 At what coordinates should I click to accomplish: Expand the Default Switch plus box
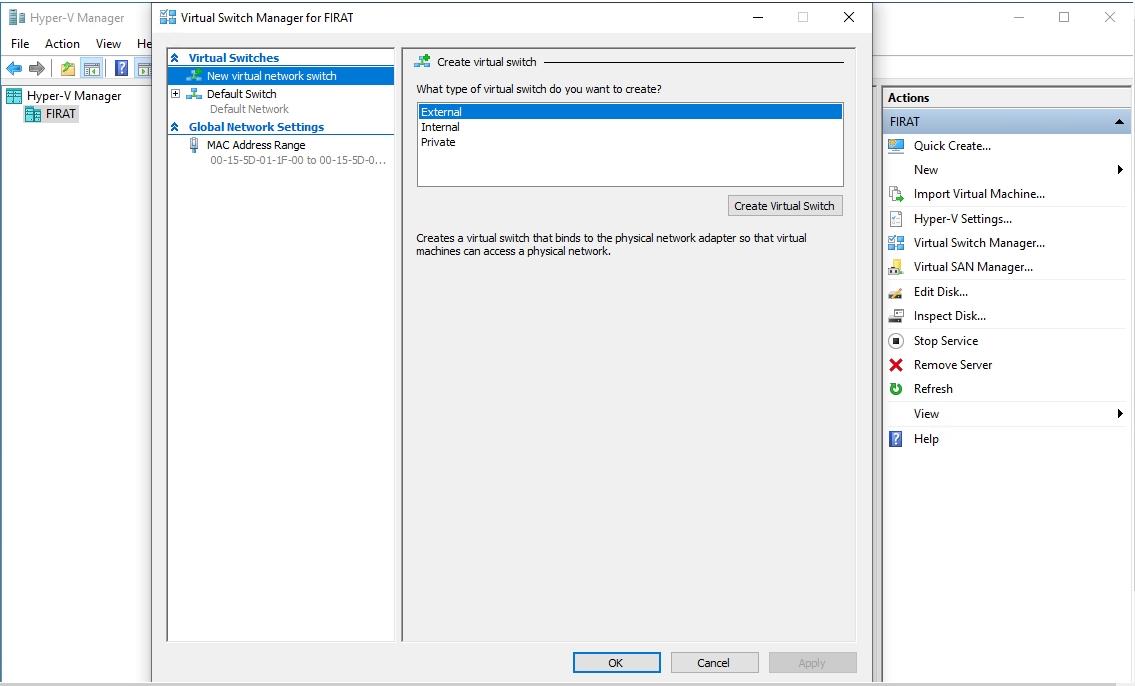175,93
